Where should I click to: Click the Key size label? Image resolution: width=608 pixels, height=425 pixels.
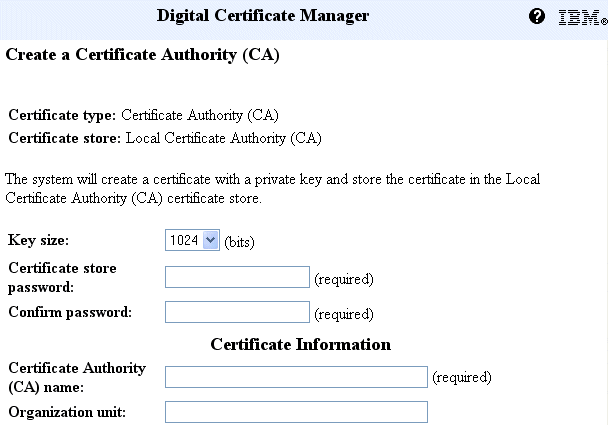pos(38,240)
